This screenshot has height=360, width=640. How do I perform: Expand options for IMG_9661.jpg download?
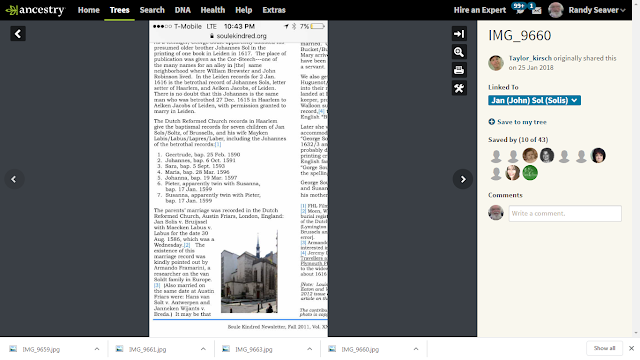point(203,349)
